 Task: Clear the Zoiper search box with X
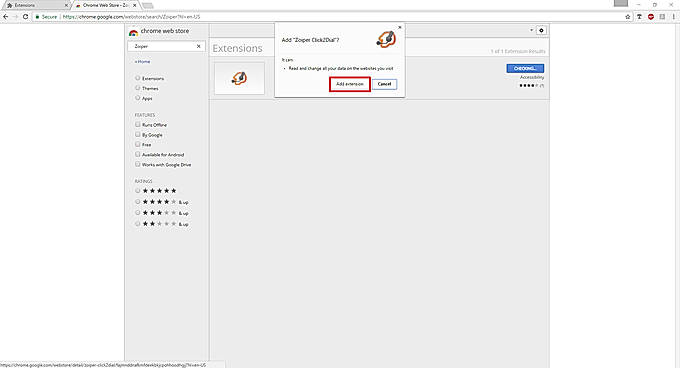point(199,46)
